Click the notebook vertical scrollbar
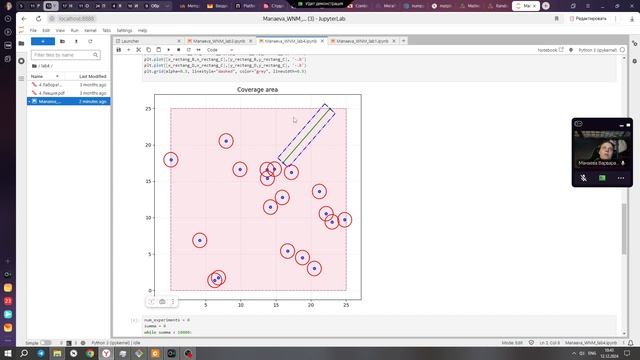 pos(624,229)
